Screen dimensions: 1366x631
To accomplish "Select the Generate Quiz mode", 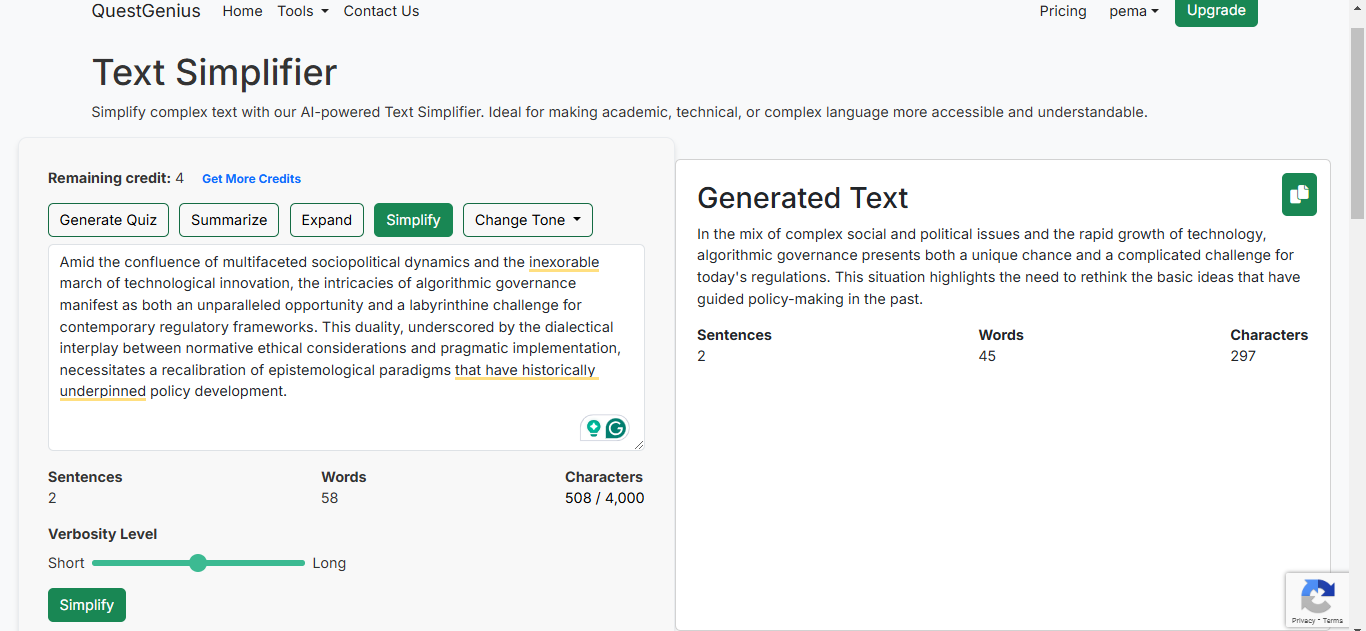I will point(108,220).
